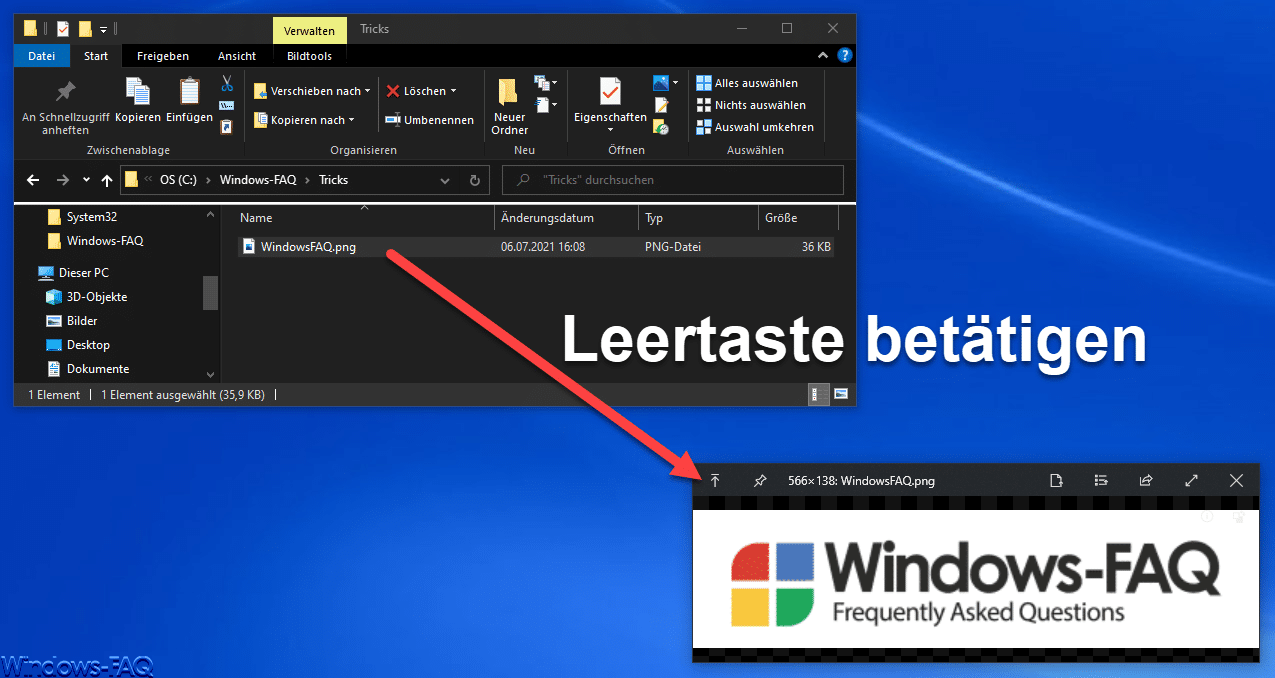Select the Ausschneiden (cut) scissors icon
The width and height of the screenshot is (1275, 678).
(226, 80)
